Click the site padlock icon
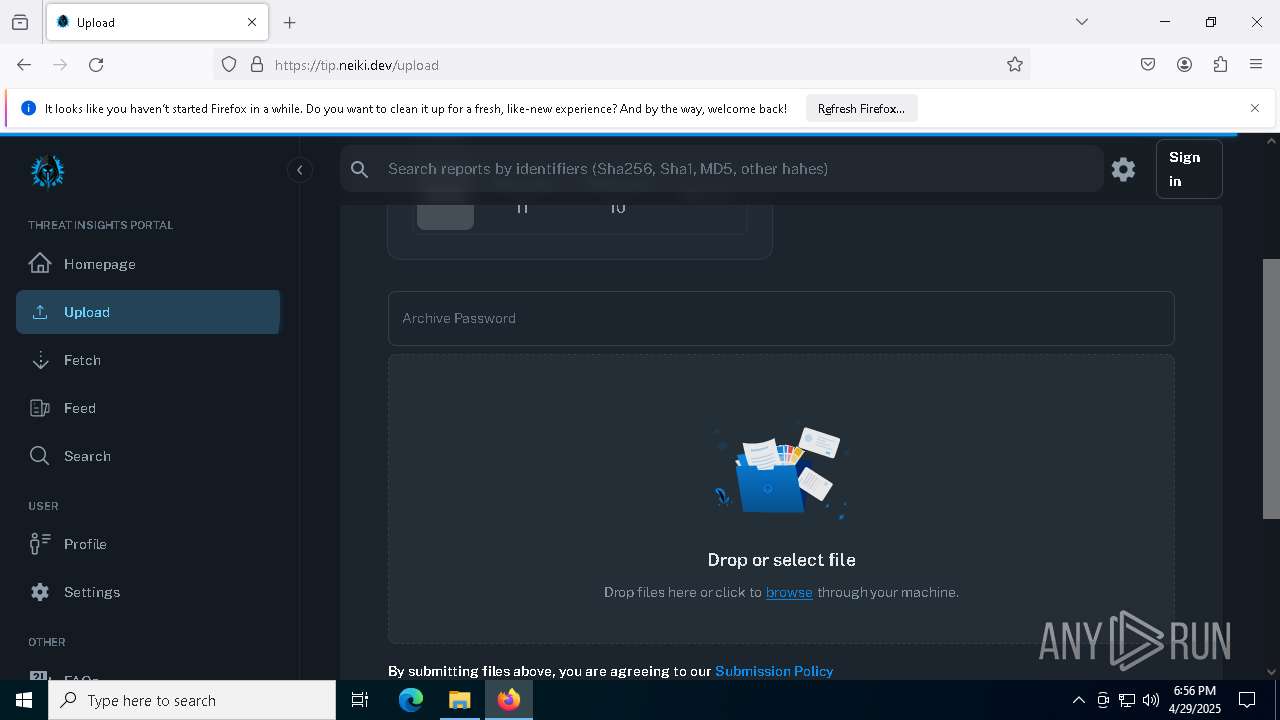 (x=257, y=64)
